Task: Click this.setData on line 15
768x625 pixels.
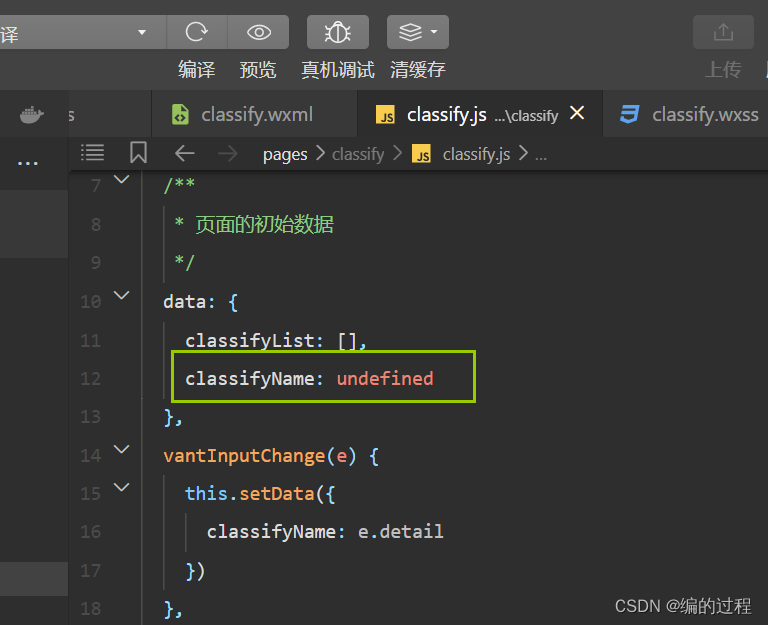Action: click(250, 494)
